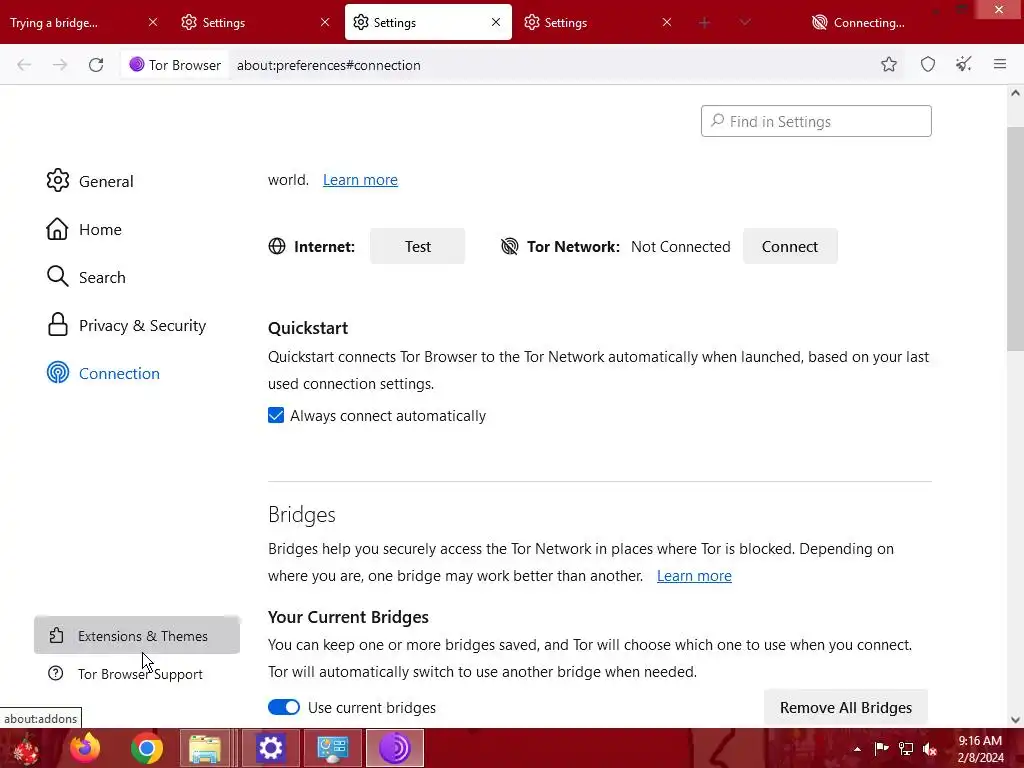Screen dimensions: 1024x768
Task: Click the Start button in taskbar
Action: 26,748
